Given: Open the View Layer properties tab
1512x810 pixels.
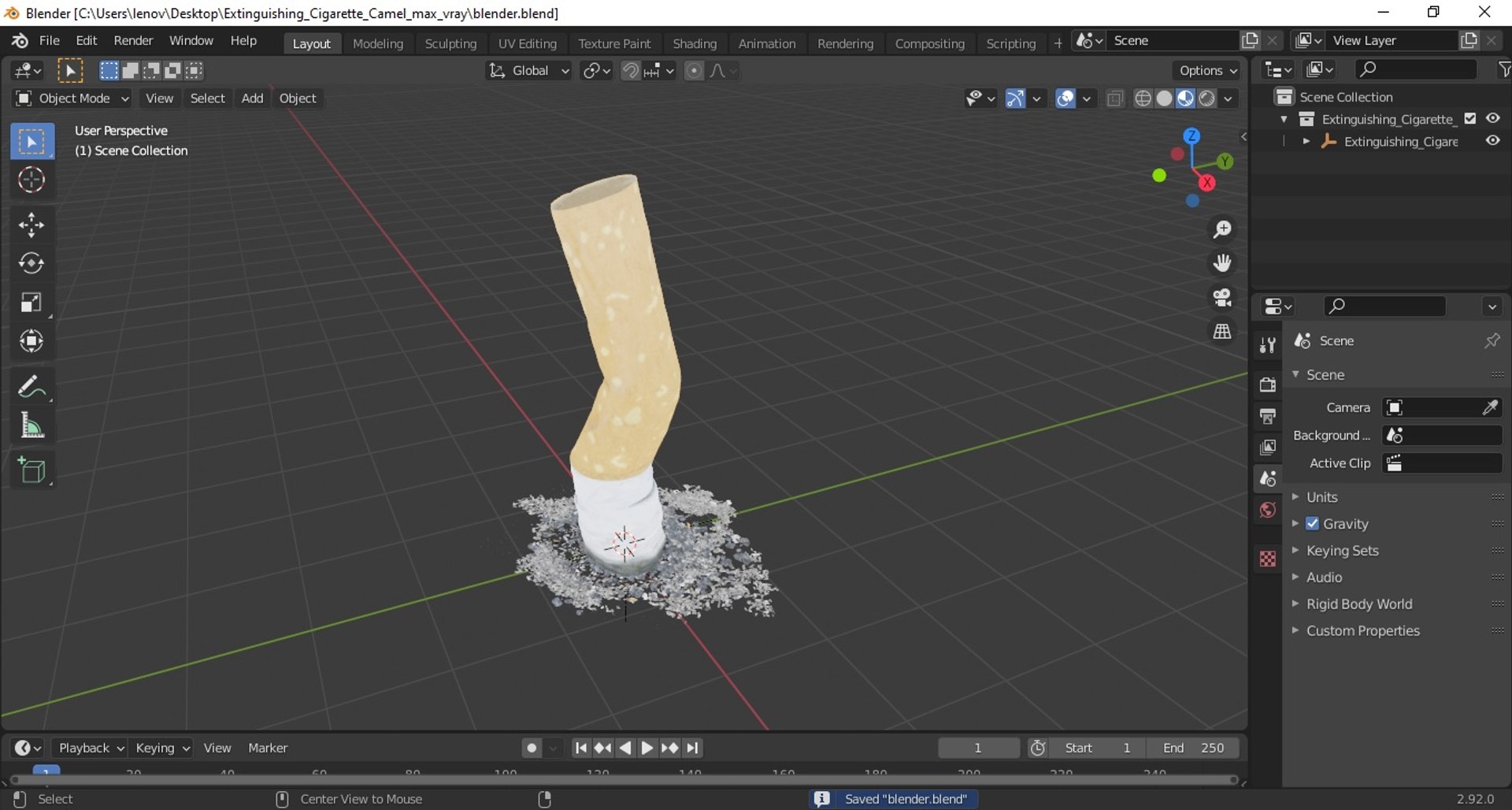Looking at the screenshot, I should click(1267, 448).
